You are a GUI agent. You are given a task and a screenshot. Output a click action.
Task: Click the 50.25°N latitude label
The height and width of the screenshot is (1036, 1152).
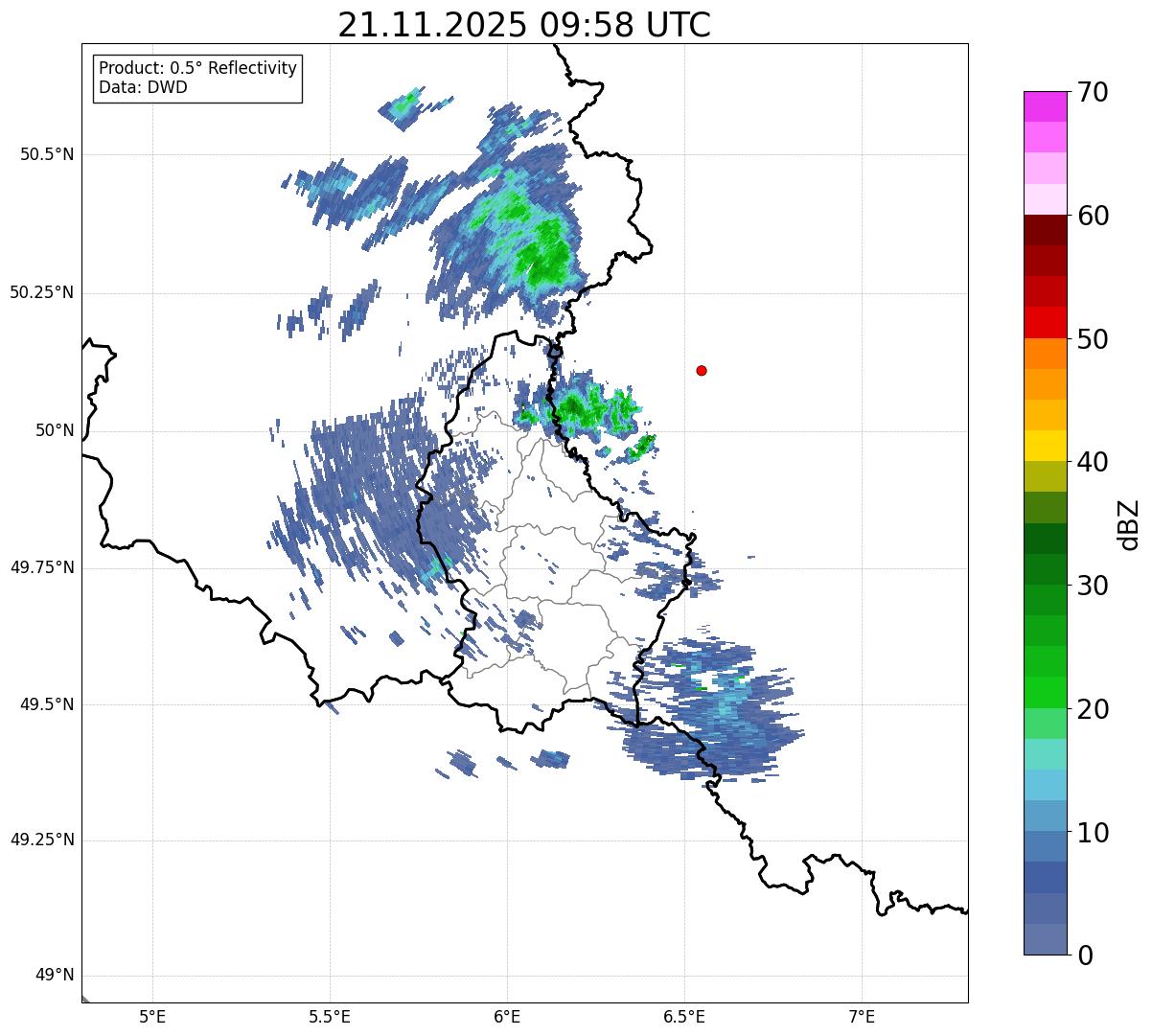coord(42,292)
